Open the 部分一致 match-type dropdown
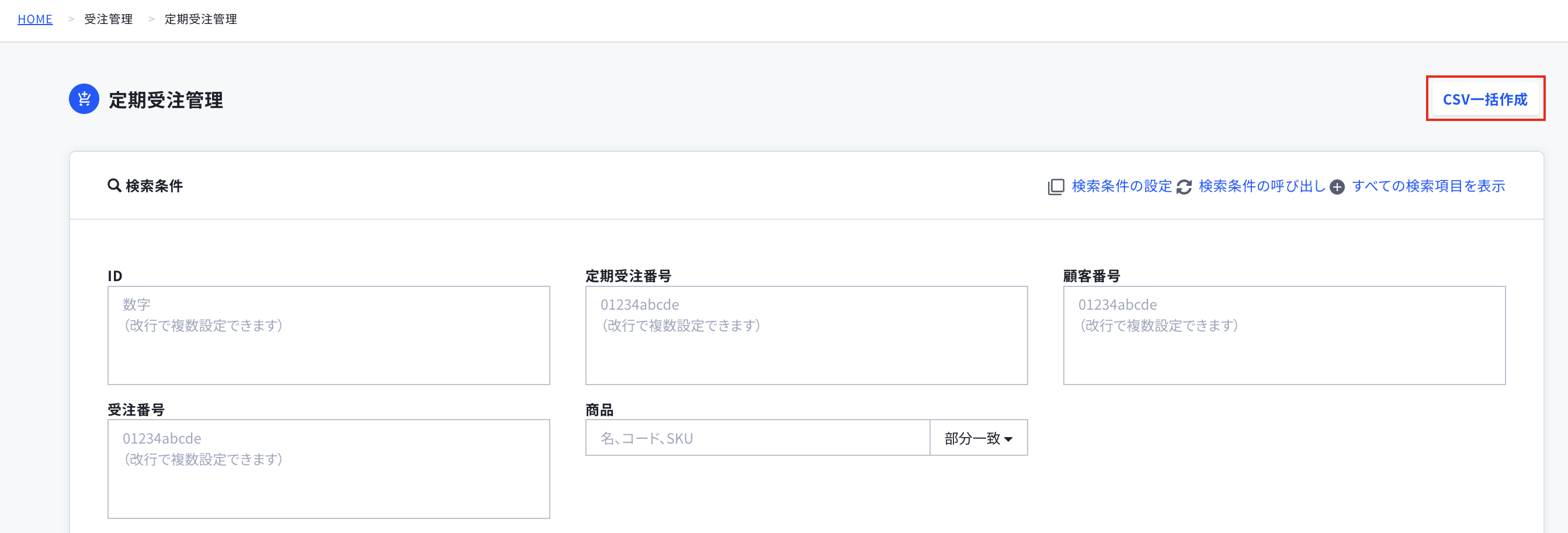 pos(979,437)
